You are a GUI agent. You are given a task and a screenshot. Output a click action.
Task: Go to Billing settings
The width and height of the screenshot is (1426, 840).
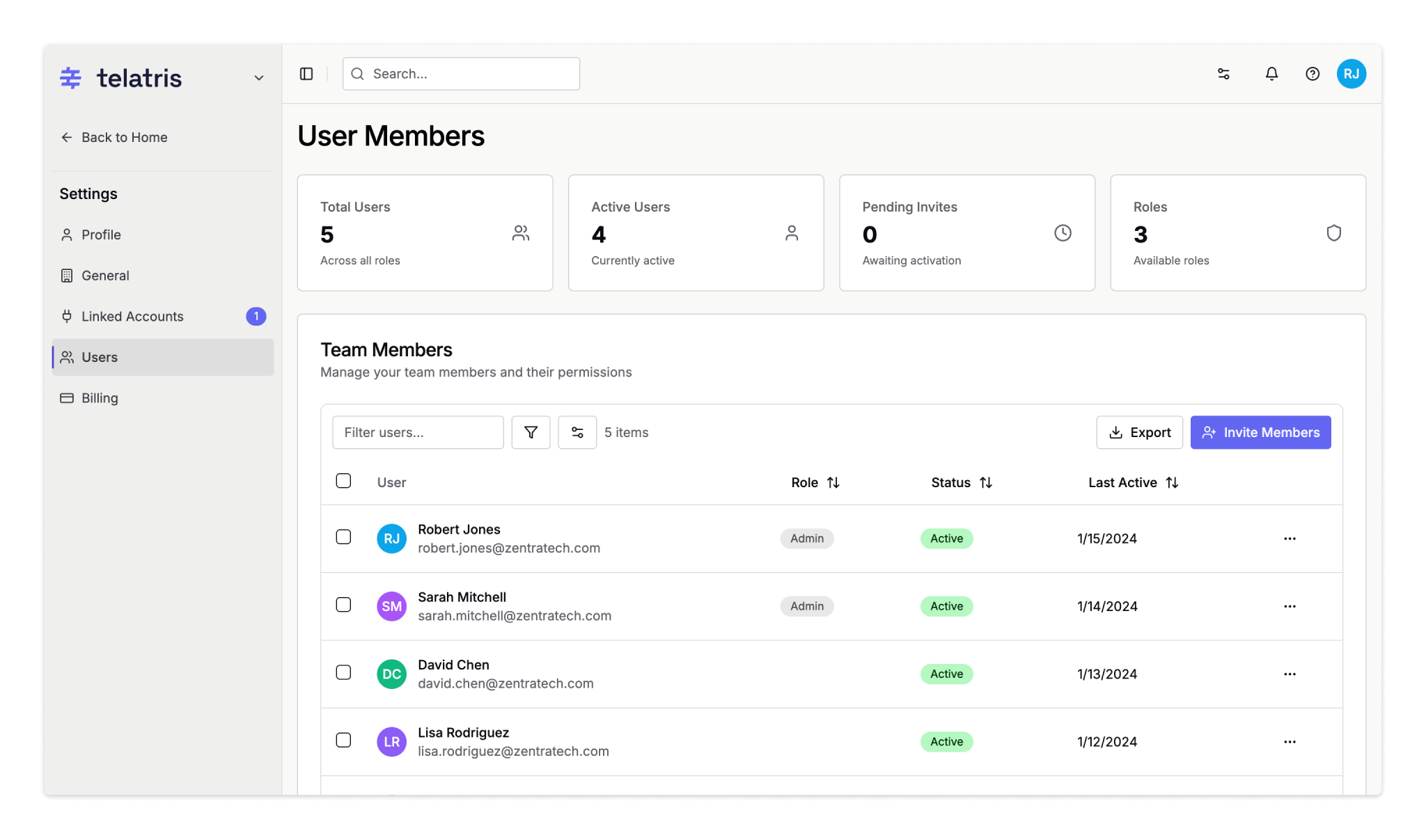100,398
